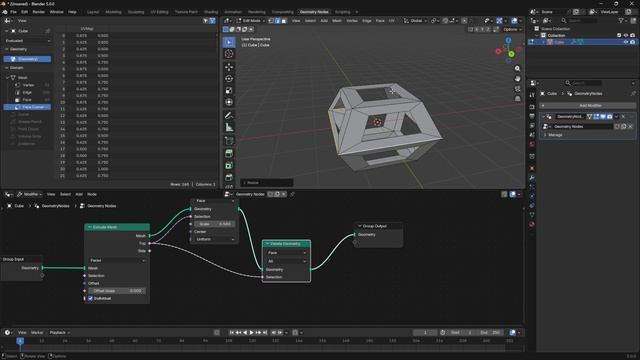
Task: Open the Face domain dropdown in Delete Geometry
Action: point(286,253)
